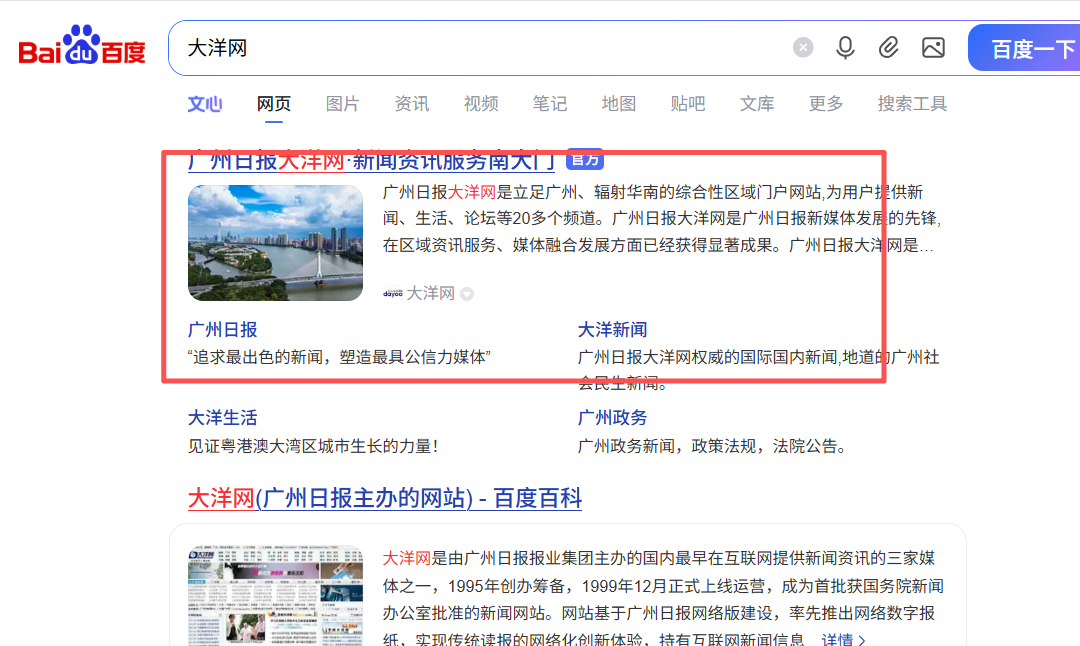Click the paperclip attachment icon in search bar
1080x646 pixels.
point(889,47)
